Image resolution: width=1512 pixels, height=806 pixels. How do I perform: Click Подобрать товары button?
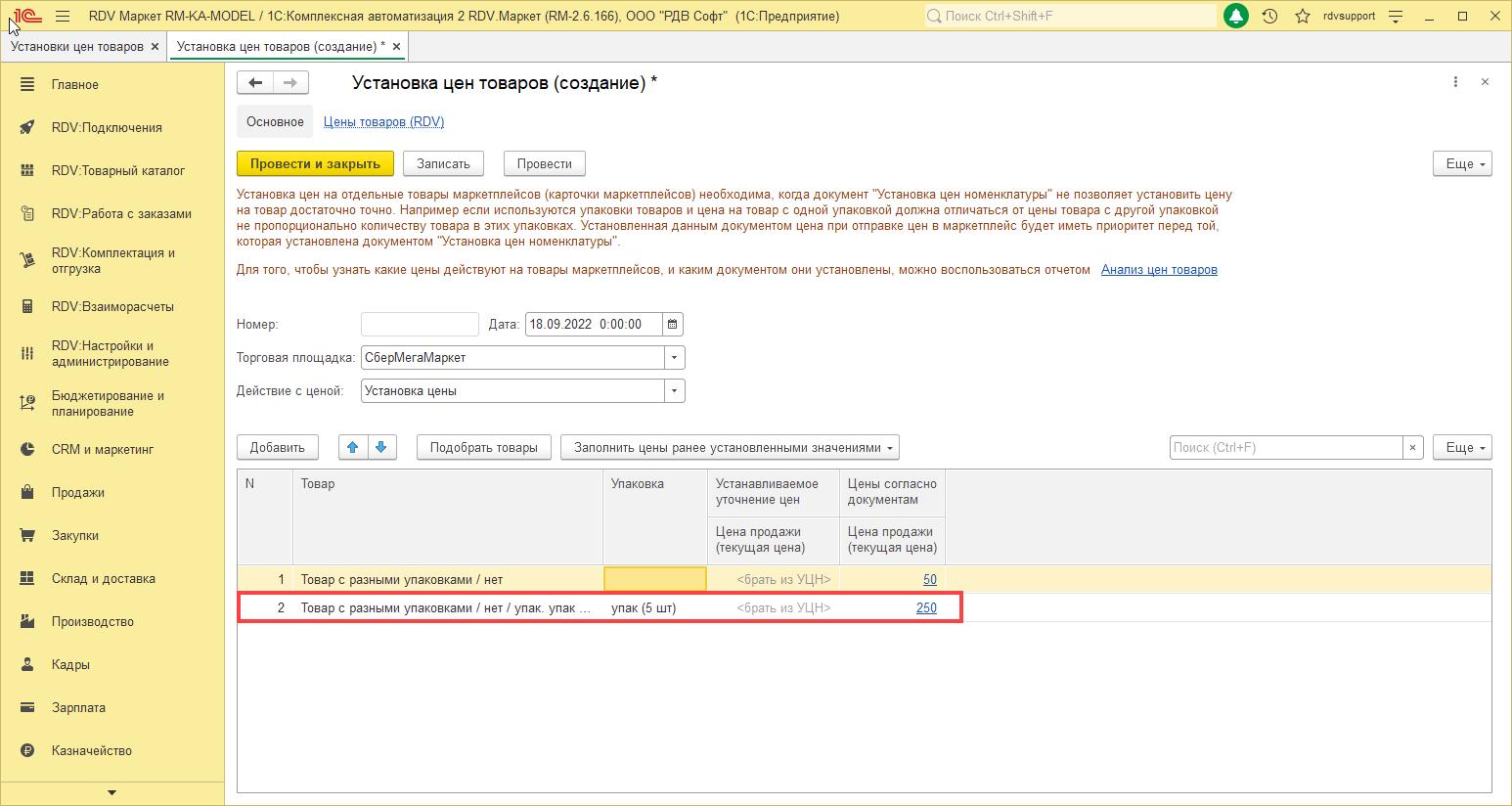483,448
